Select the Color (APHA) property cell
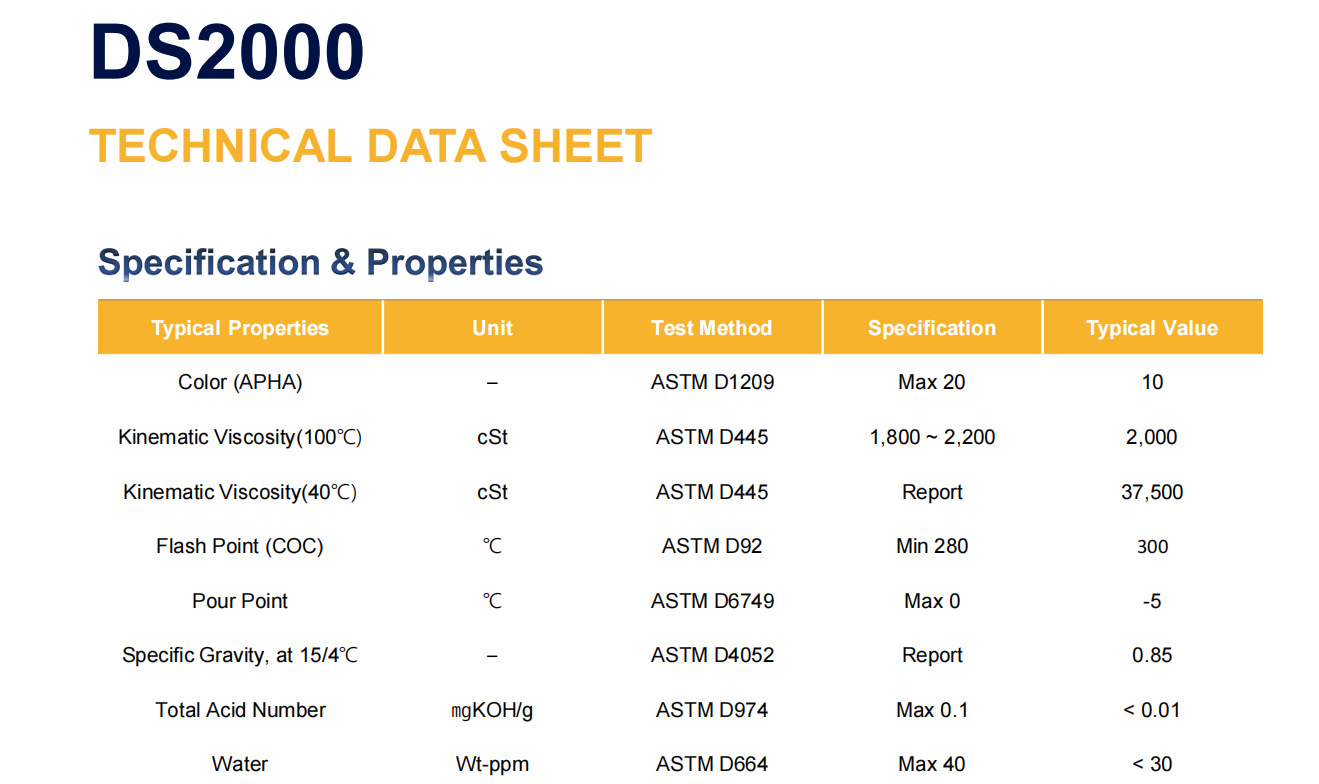This screenshot has width=1319, height=784. coord(240,382)
